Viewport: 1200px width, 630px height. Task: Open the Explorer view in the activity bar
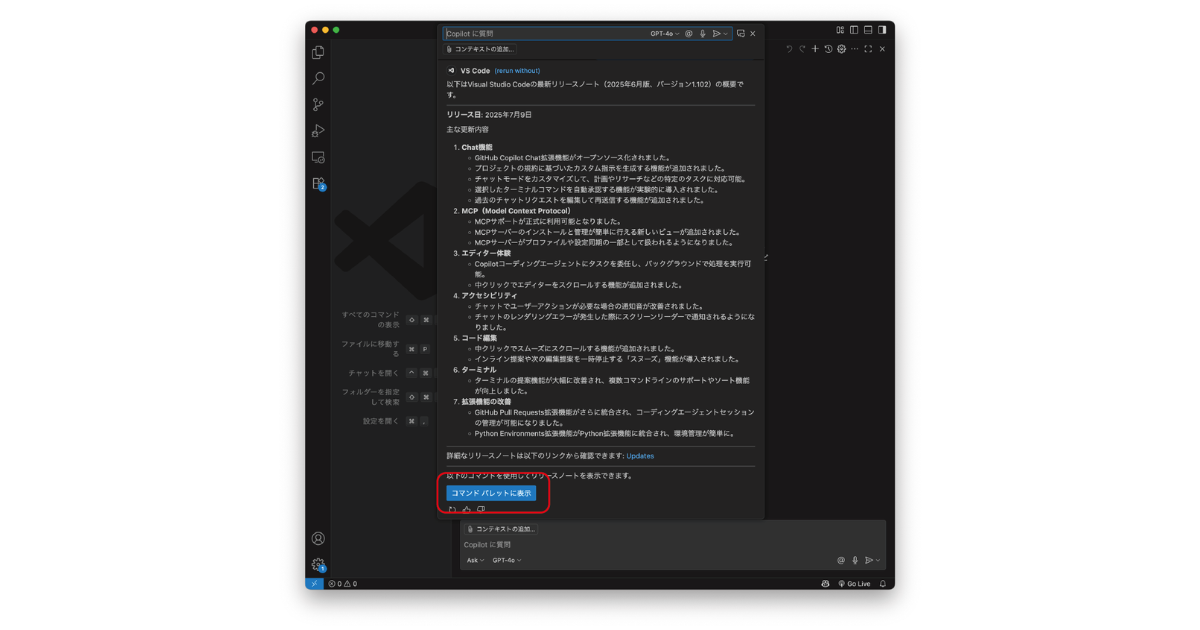[318, 52]
